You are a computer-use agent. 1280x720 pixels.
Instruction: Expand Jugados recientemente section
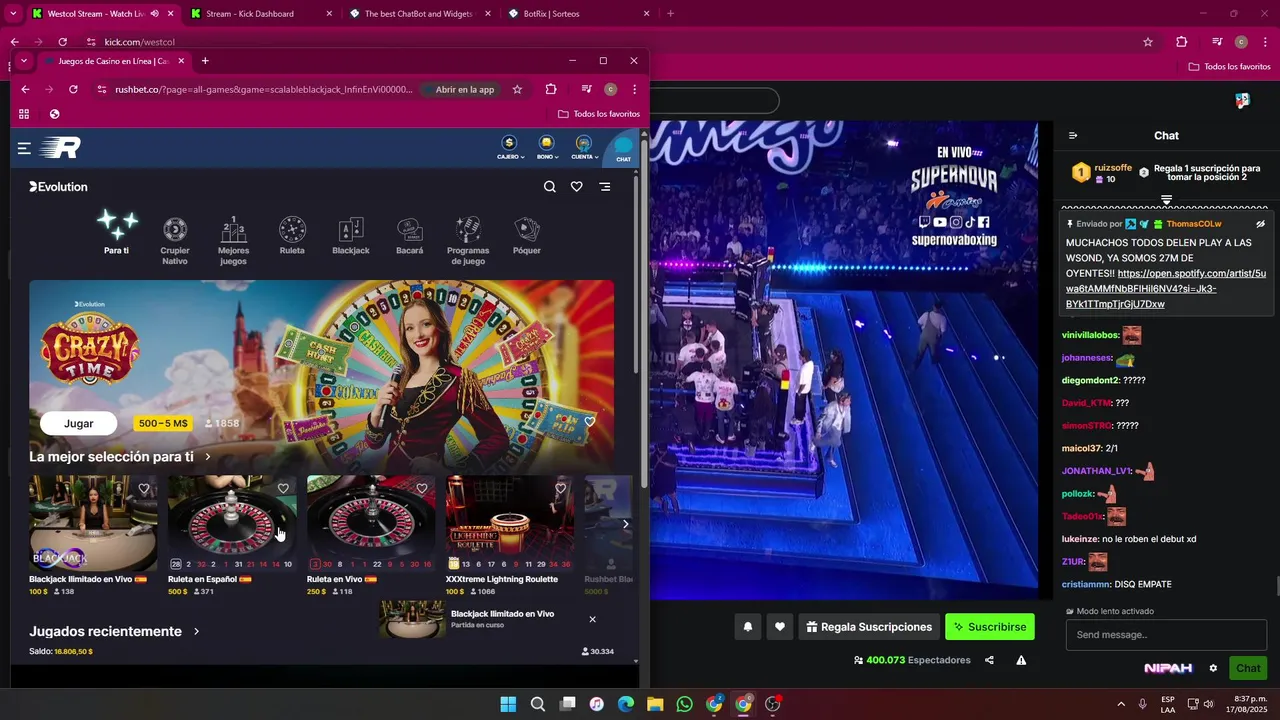point(196,632)
